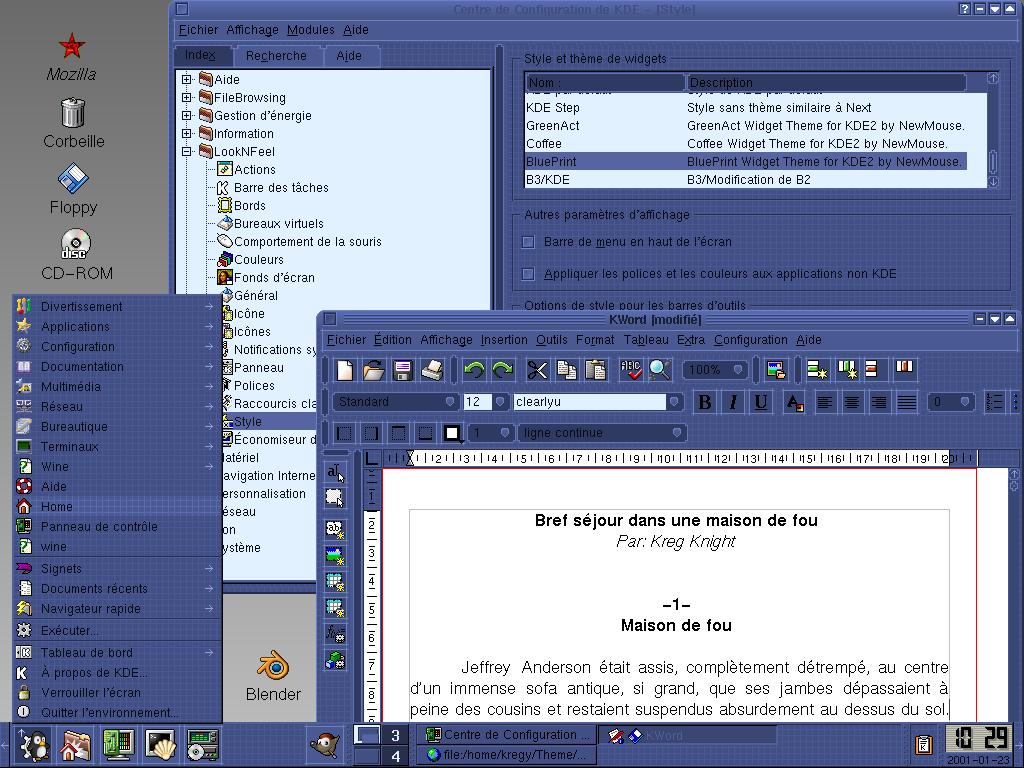Center align the text
Viewport: 1024px width, 768px height.
tap(852, 402)
